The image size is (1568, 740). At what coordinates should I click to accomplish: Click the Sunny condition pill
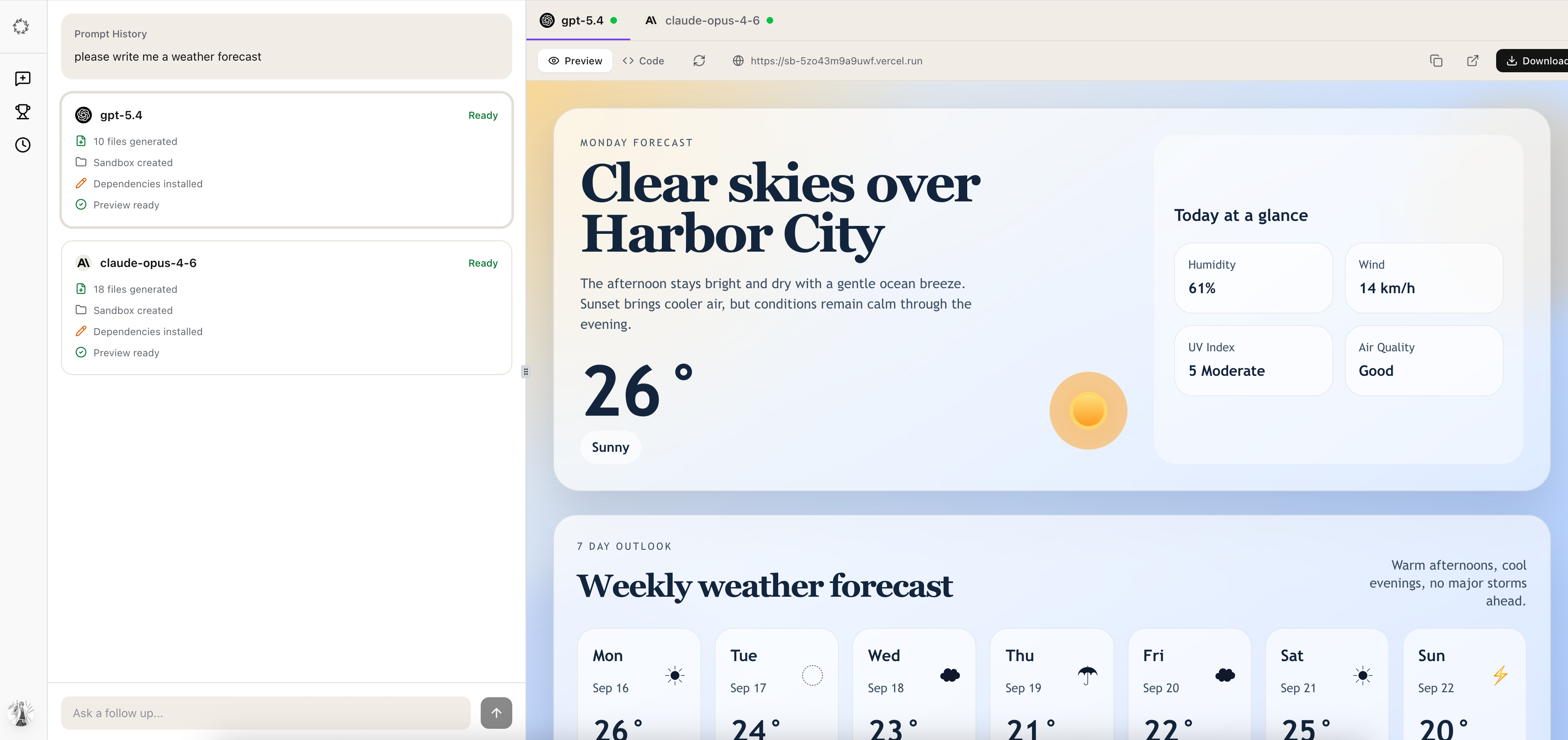pos(610,447)
